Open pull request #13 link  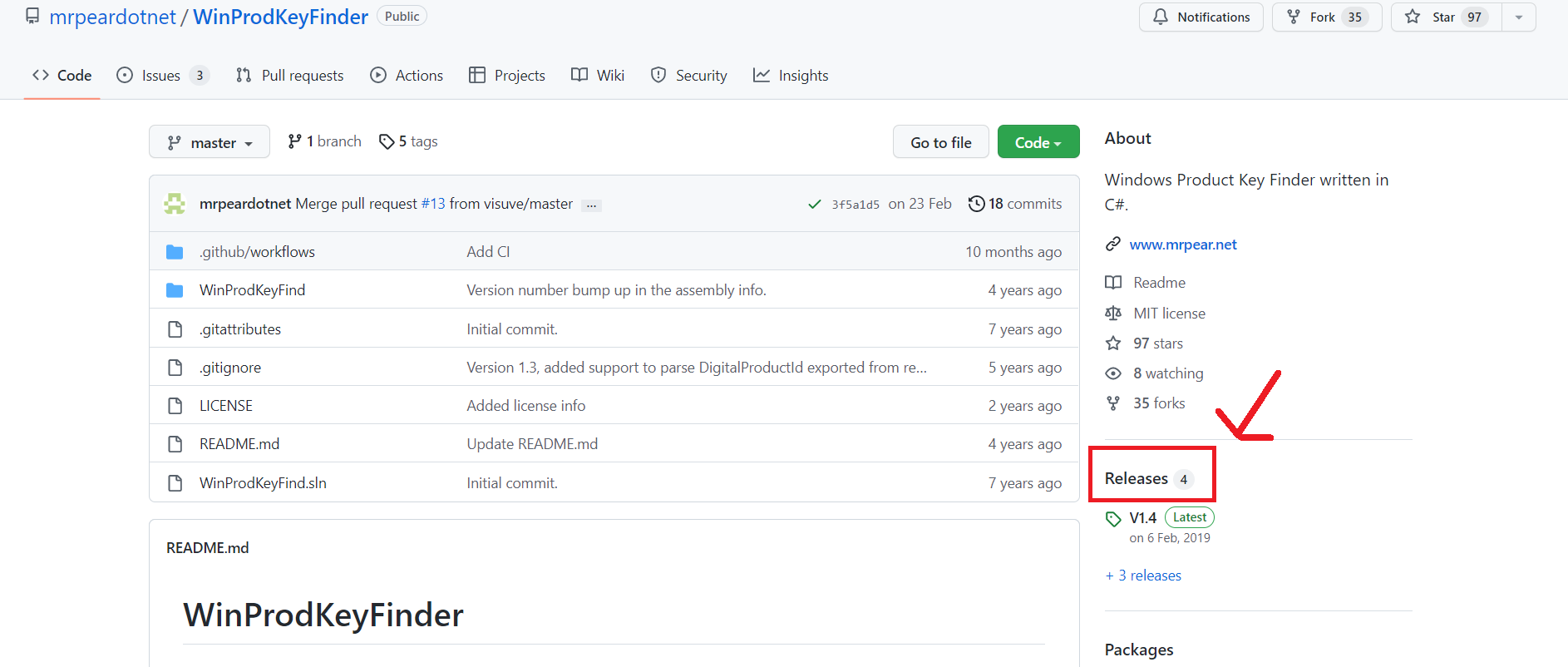(x=433, y=204)
